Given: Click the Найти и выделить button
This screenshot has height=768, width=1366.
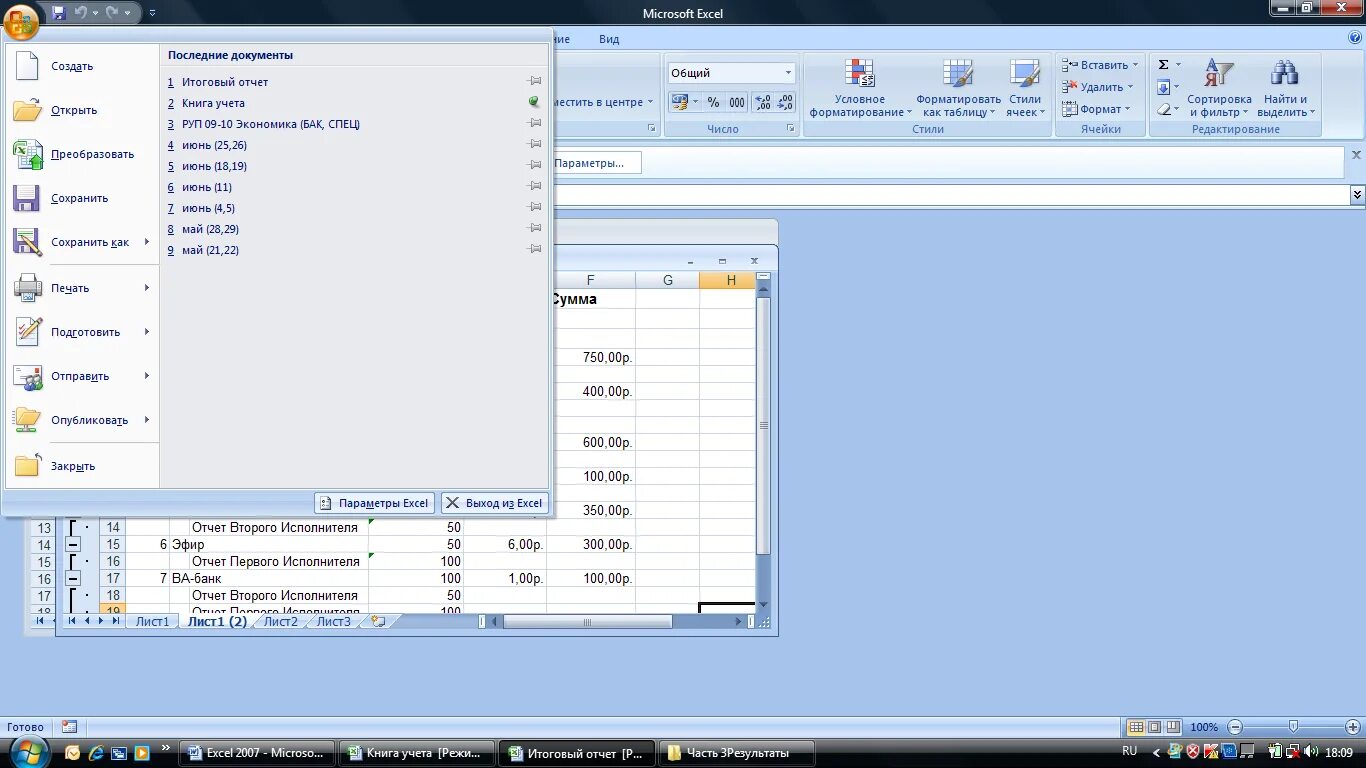Looking at the screenshot, I should [x=1285, y=88].
